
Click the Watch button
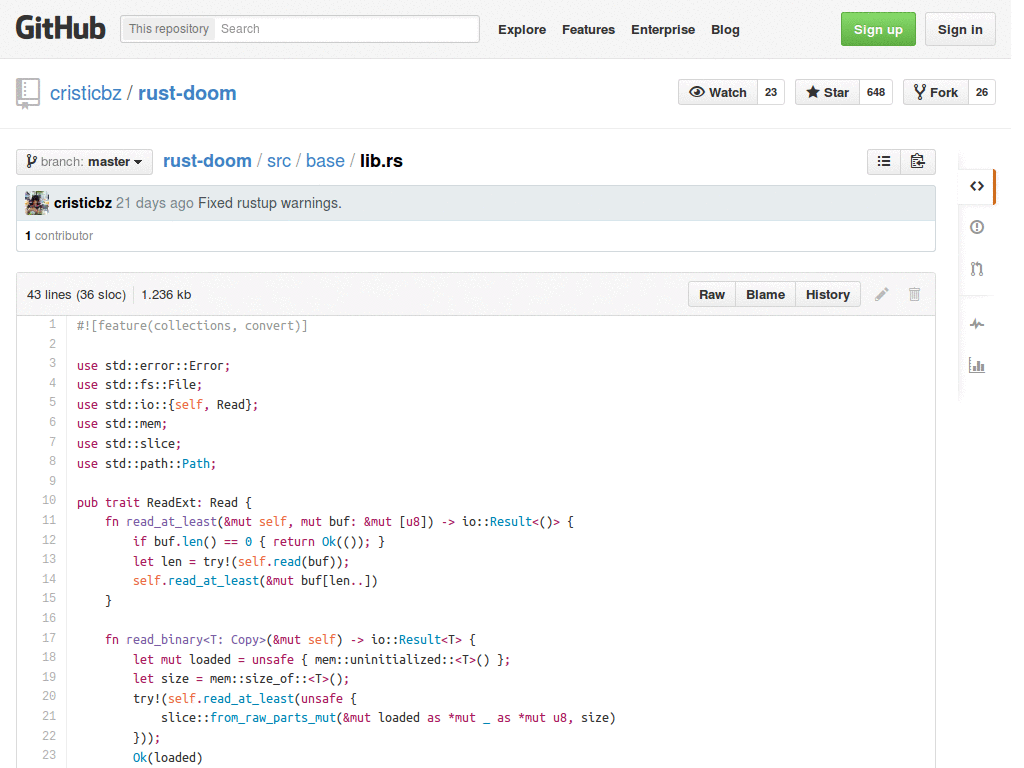pyautogui.click(x=718, y=92)
